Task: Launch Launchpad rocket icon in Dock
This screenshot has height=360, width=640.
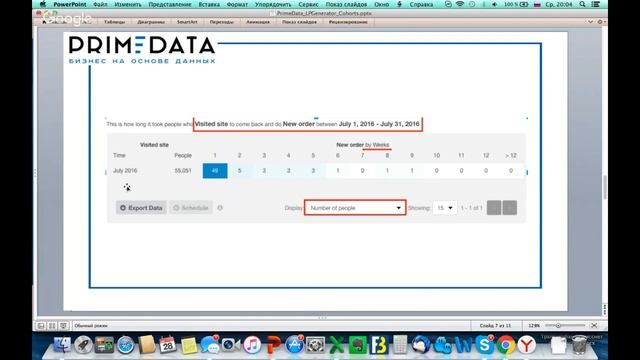Action: coord(83,345)
